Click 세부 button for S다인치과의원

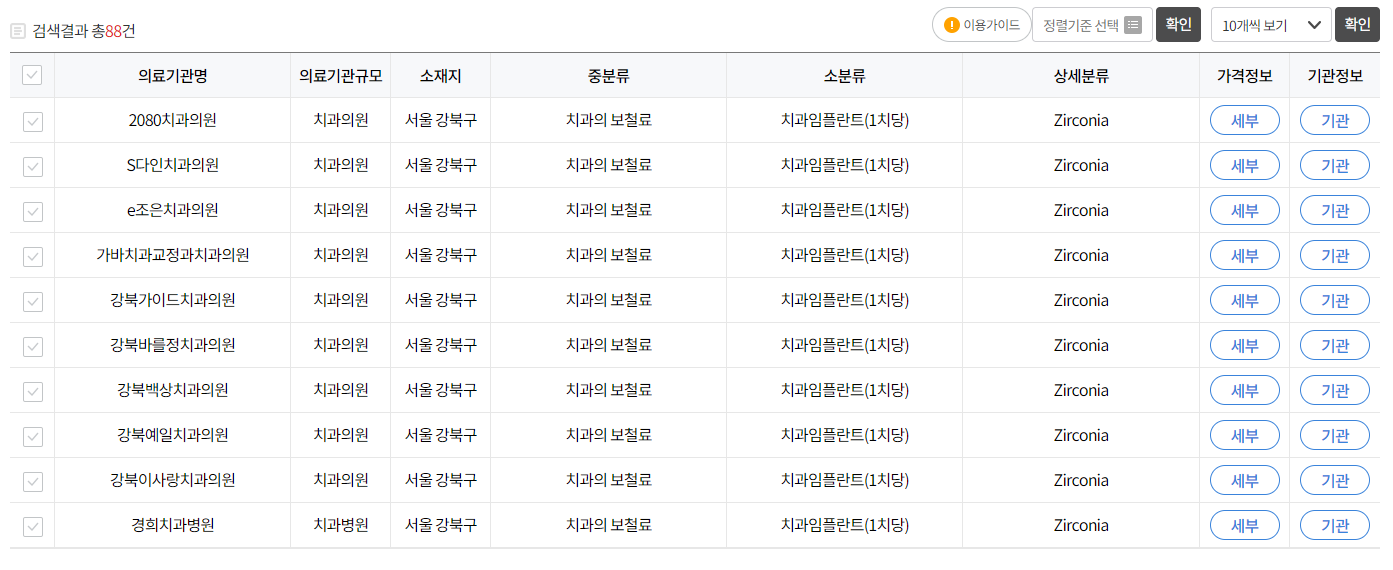(x=1245, y=166)
